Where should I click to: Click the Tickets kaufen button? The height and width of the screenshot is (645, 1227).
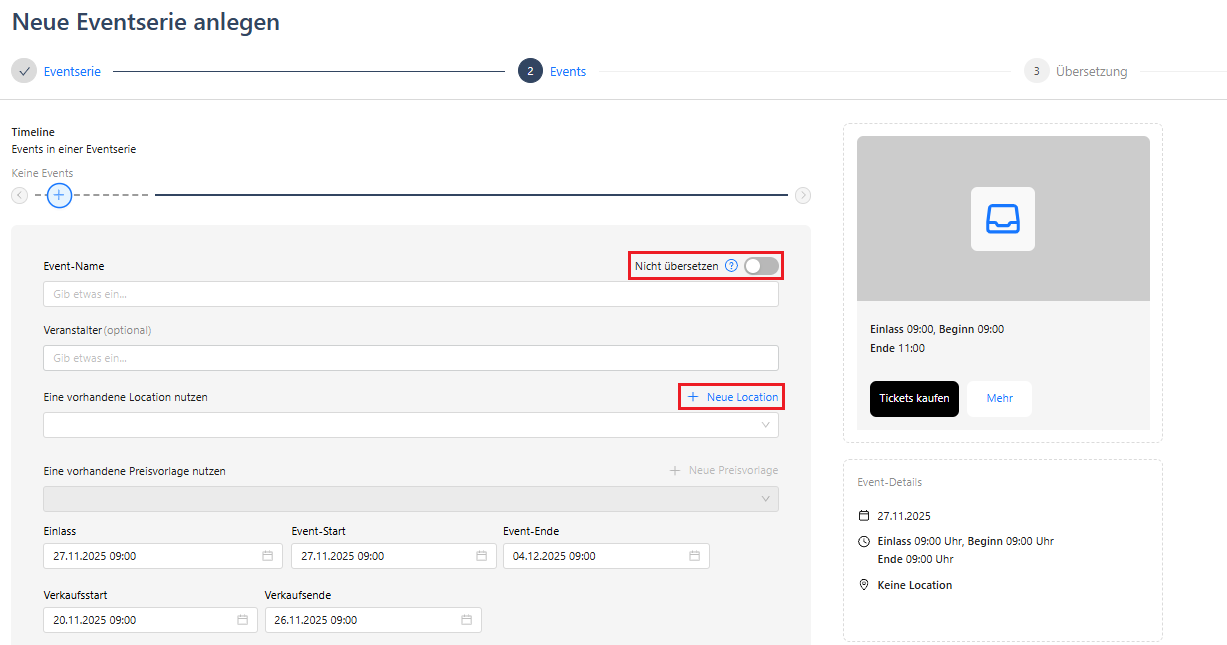coord(914,398)
